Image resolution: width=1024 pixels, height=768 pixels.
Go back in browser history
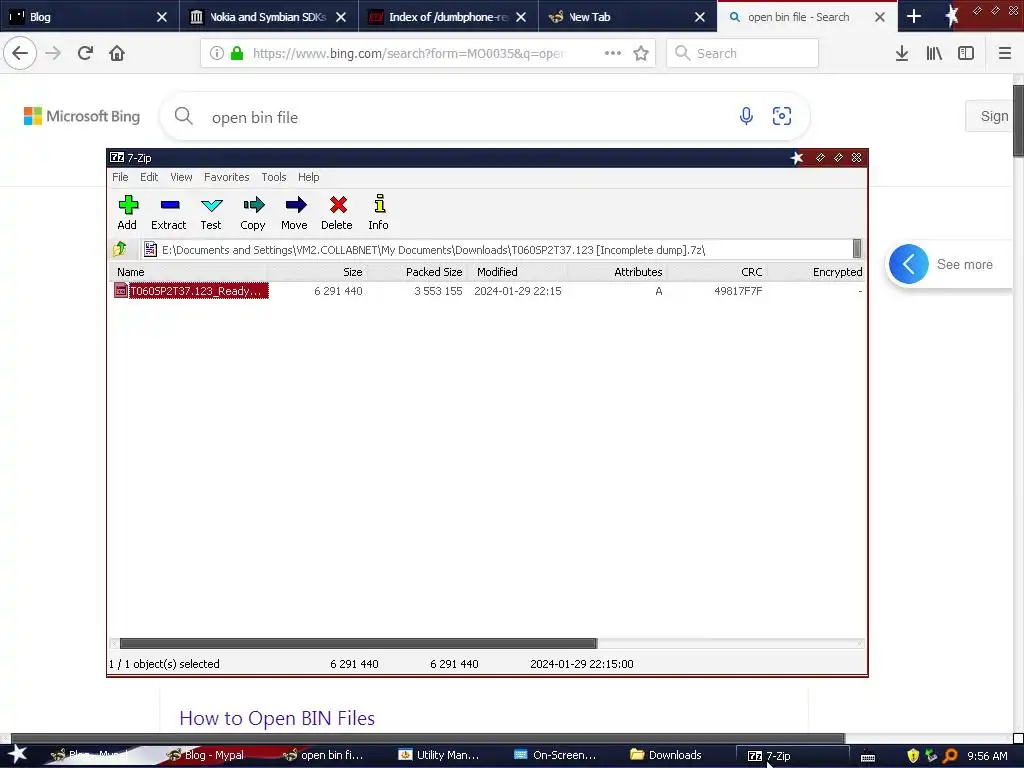(x=20, y=53)
